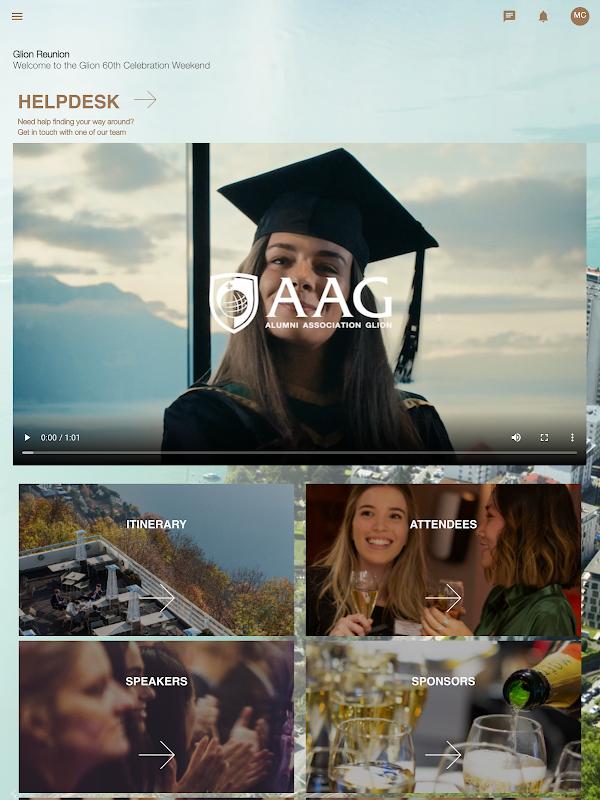This screenshot has height=800, width=600.
Task: Click 'Welcome to the Glion 60th Celebration Weekend'
Action: (111, 65)
